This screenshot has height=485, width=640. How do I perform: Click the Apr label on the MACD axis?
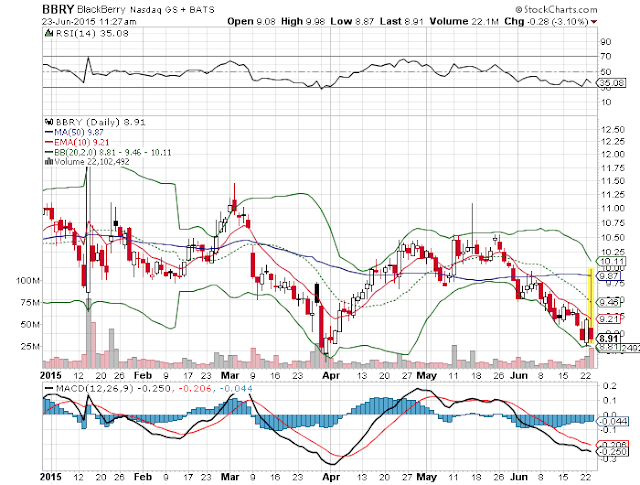coord(331,476)
